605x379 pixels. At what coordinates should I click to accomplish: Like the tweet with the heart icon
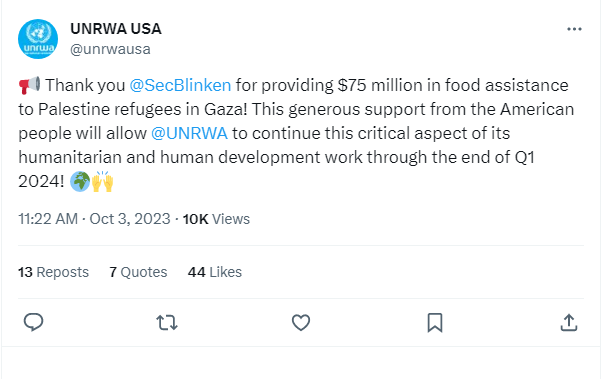(301, 323)
